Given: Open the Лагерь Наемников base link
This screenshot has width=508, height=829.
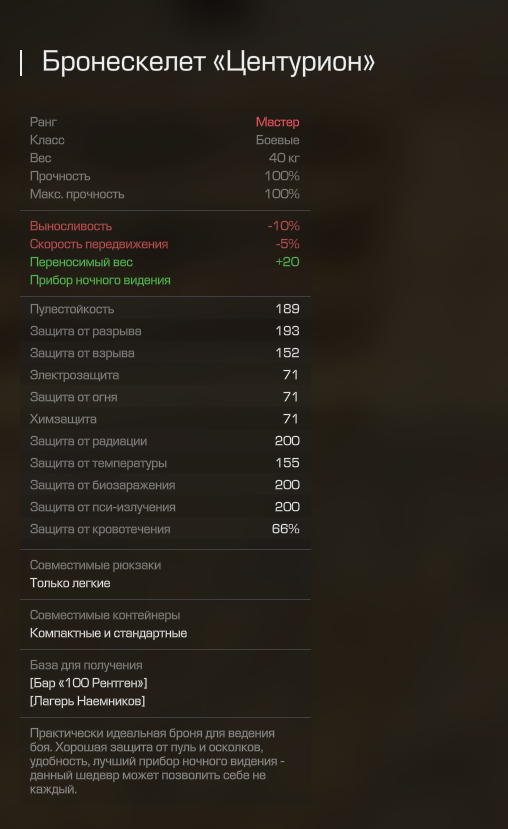Looking at the screenshot, I should pyautogui.click(x=87, y=701).
